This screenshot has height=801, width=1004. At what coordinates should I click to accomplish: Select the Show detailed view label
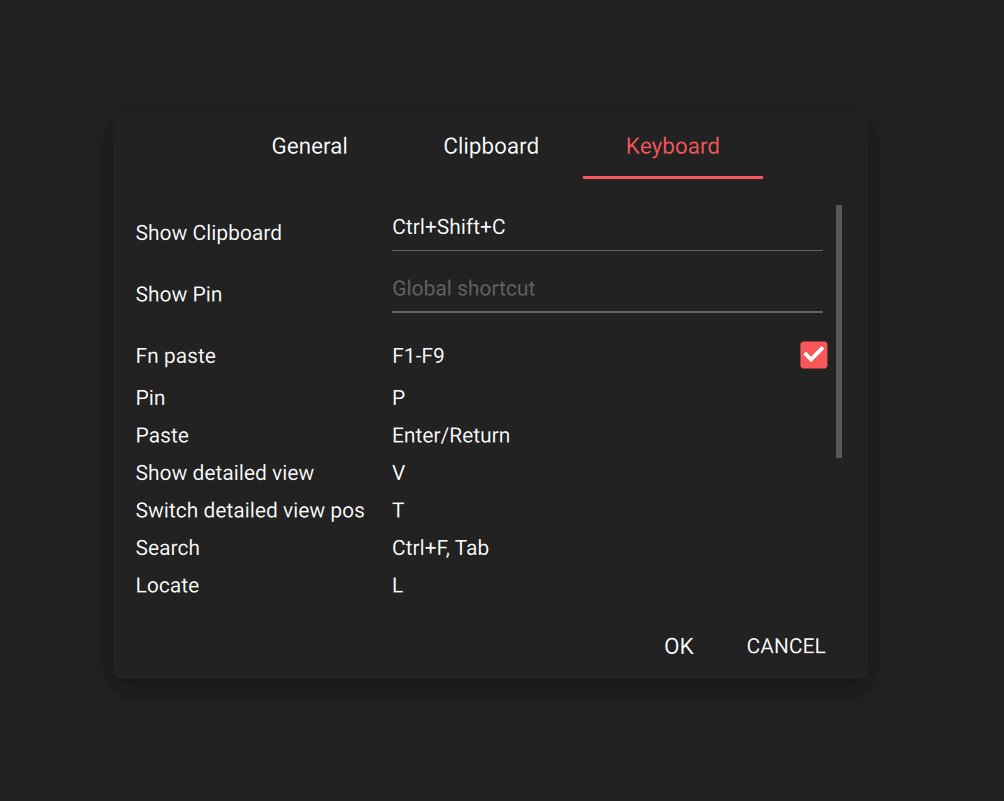[x=225, y=473]
